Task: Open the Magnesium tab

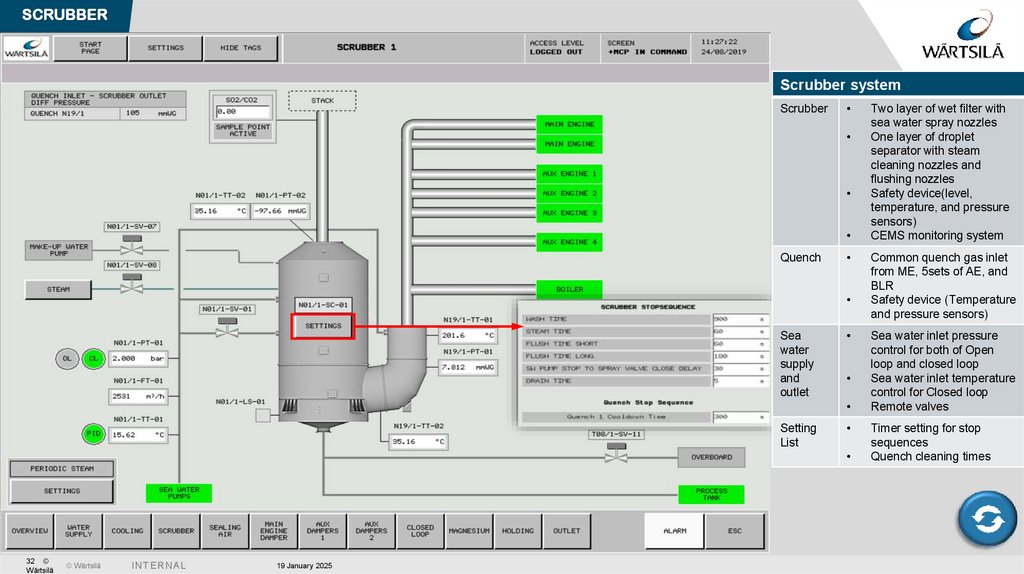Action: point(469,531)
